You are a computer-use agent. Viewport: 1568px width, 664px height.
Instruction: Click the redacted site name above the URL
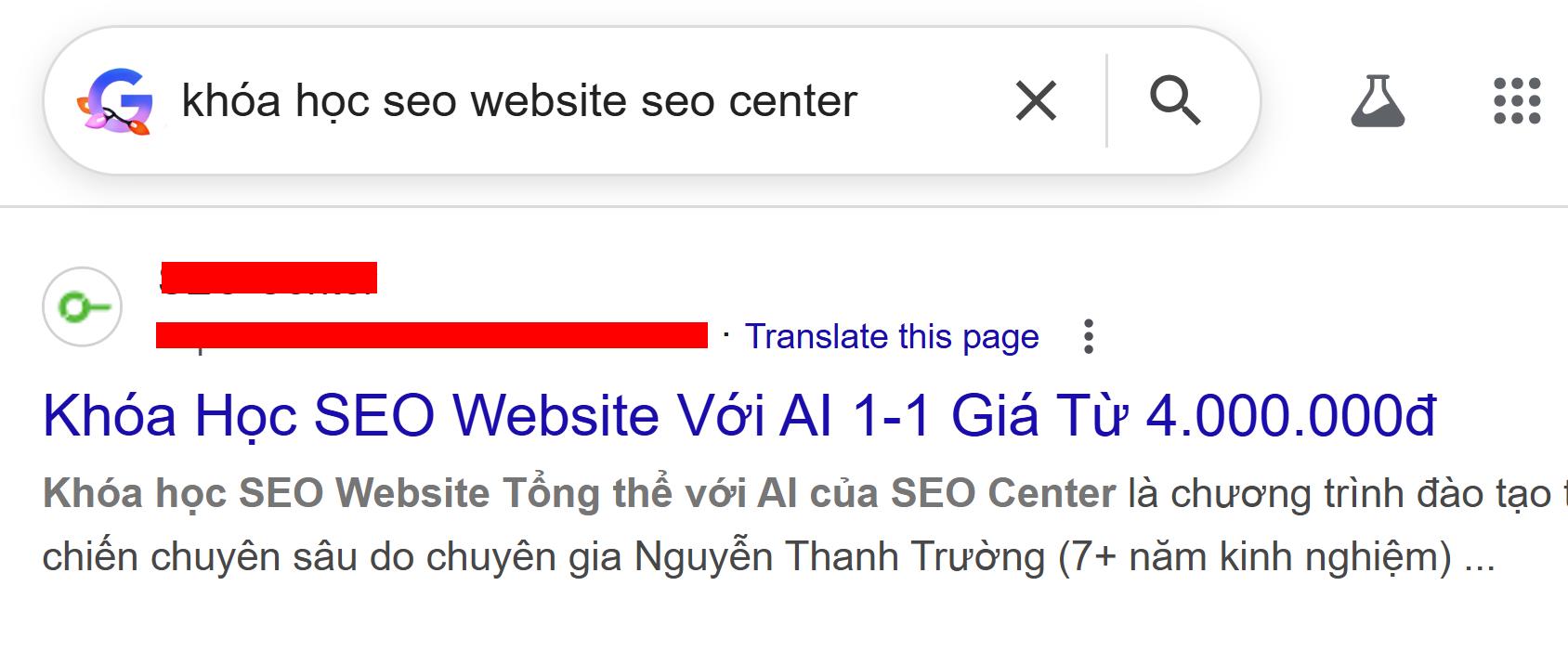pyautogui.click(x=268, y=278)
